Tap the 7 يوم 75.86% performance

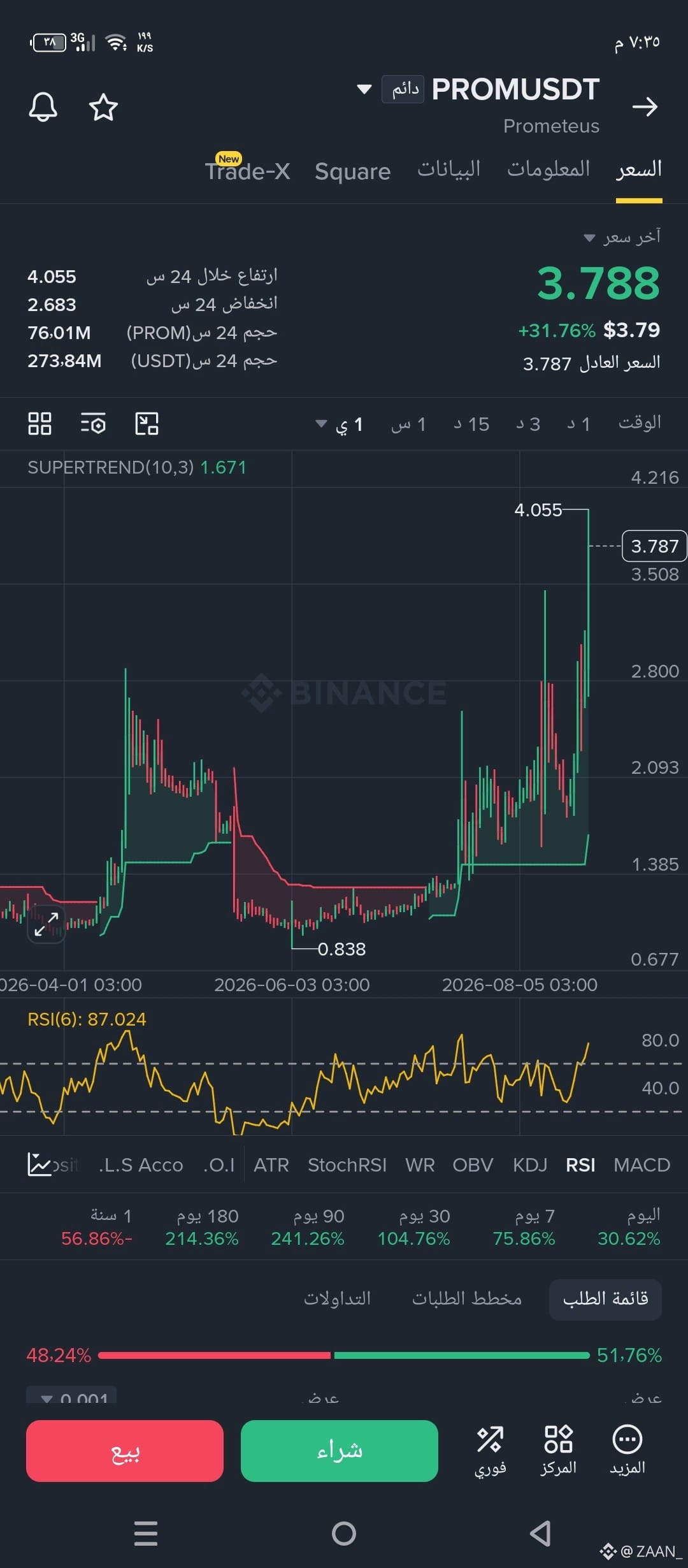tap(524, 1227)
